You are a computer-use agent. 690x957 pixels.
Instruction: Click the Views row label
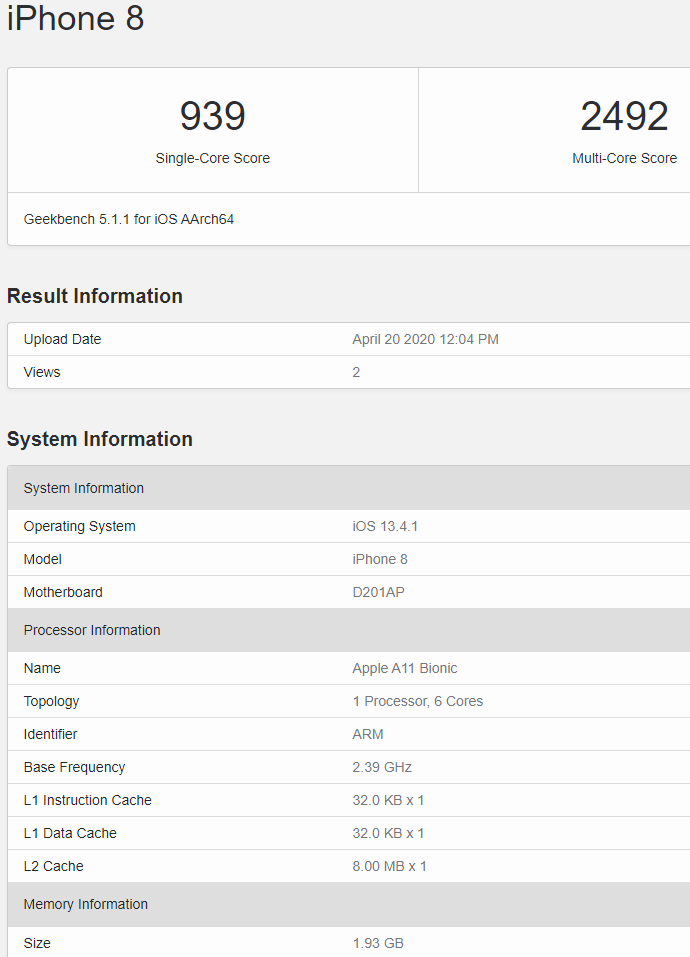[42, 372]
